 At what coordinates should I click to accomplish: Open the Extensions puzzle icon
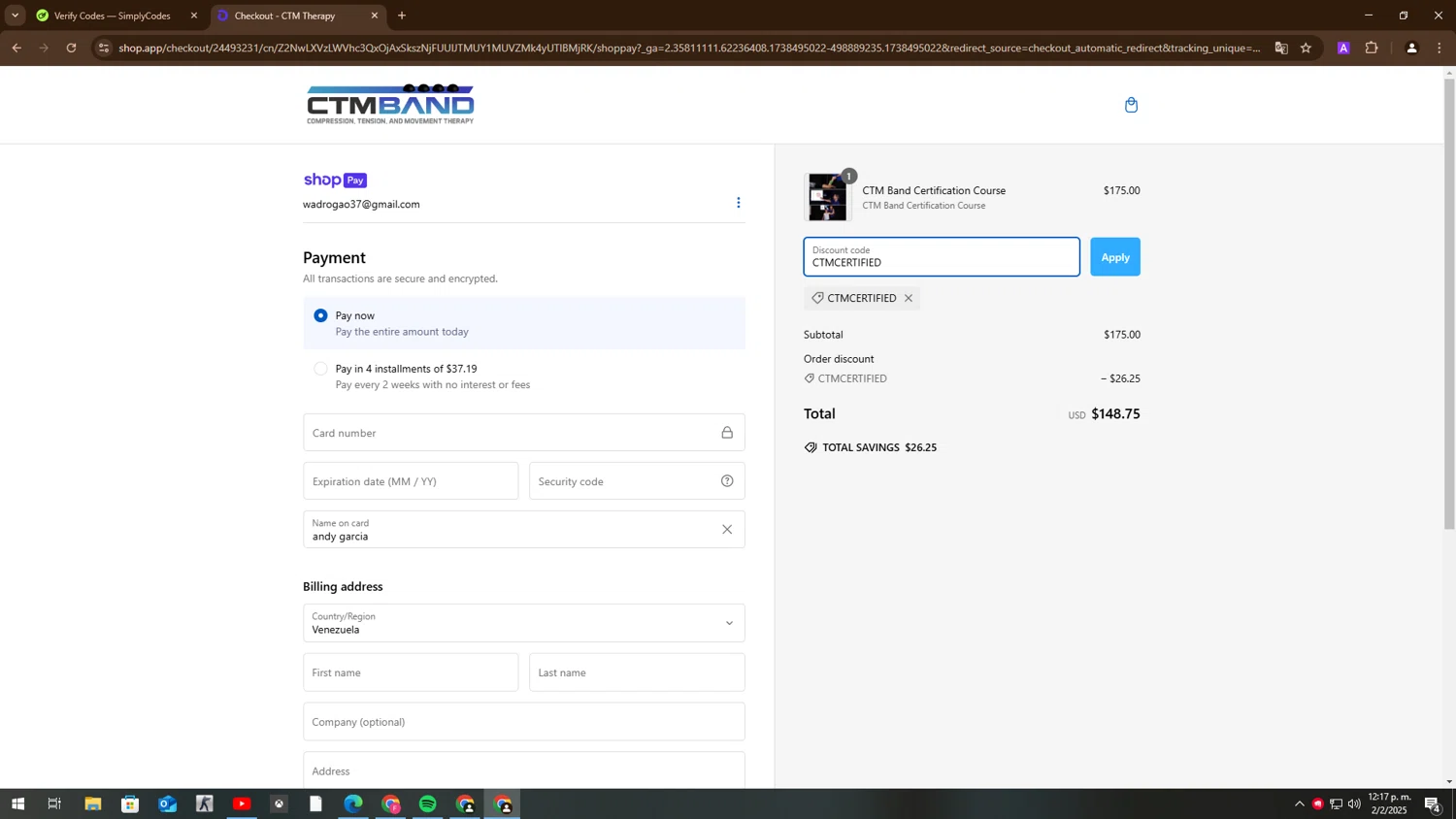pyautogui.click(x=1372, y=48)
